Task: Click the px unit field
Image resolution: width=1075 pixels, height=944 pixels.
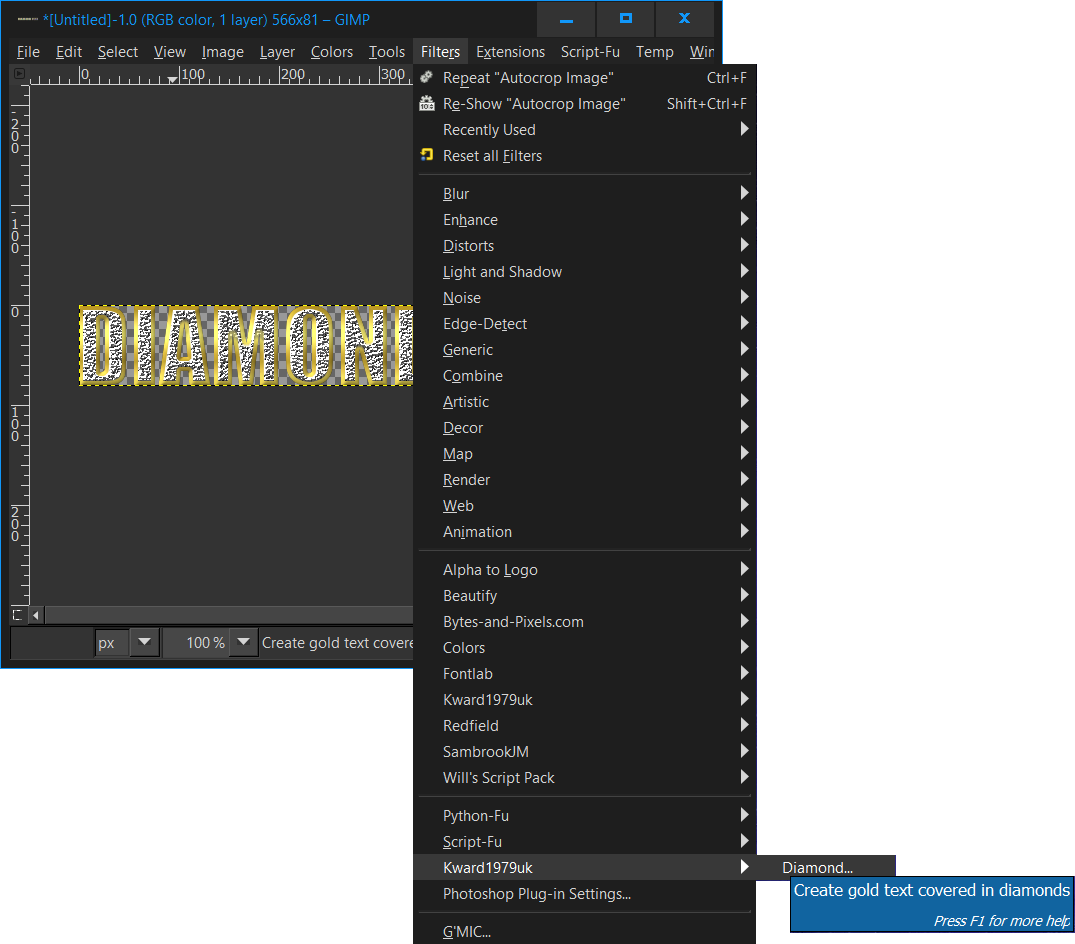Action: click(112, 642)
